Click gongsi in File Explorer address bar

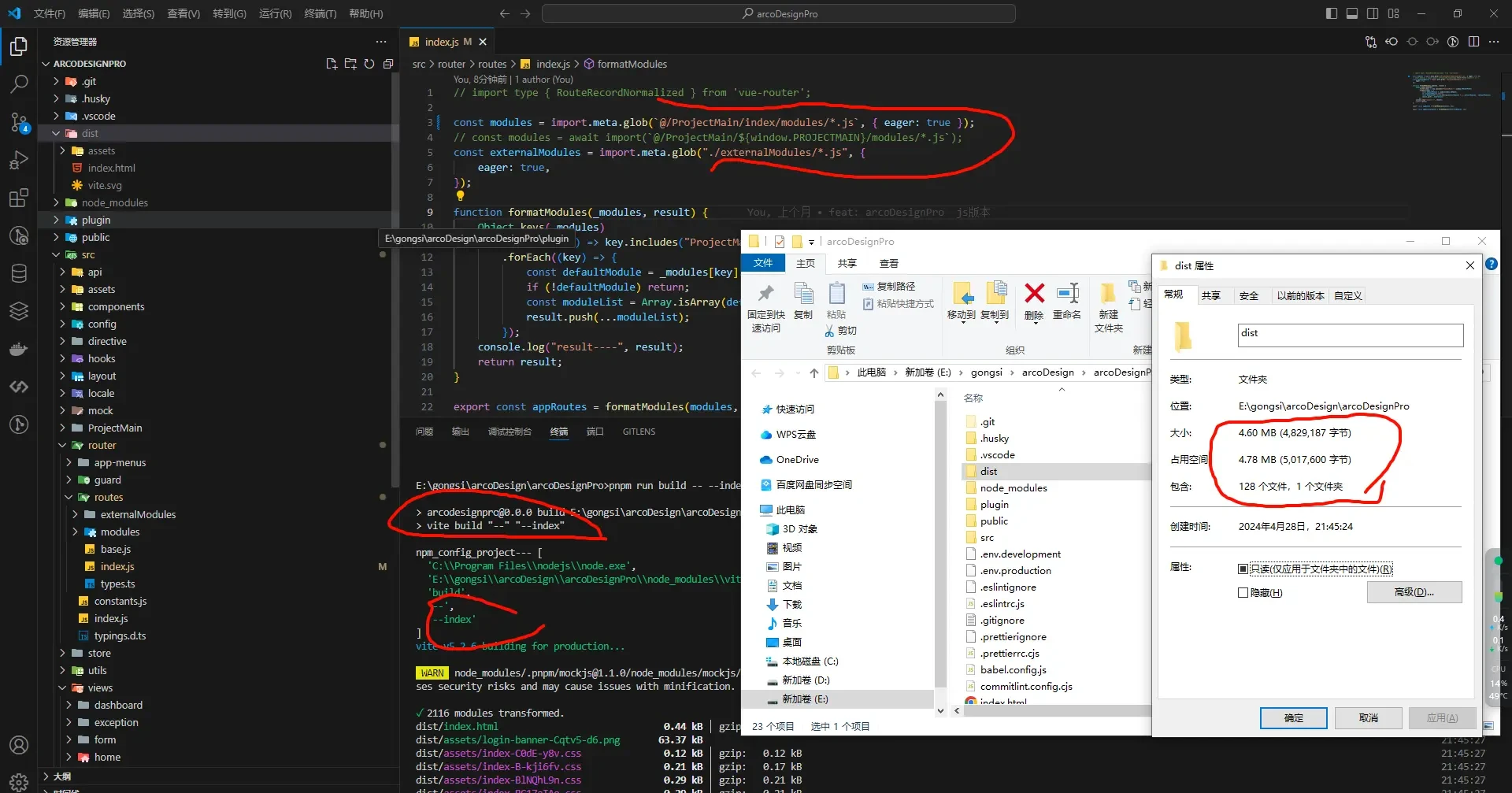987,372
